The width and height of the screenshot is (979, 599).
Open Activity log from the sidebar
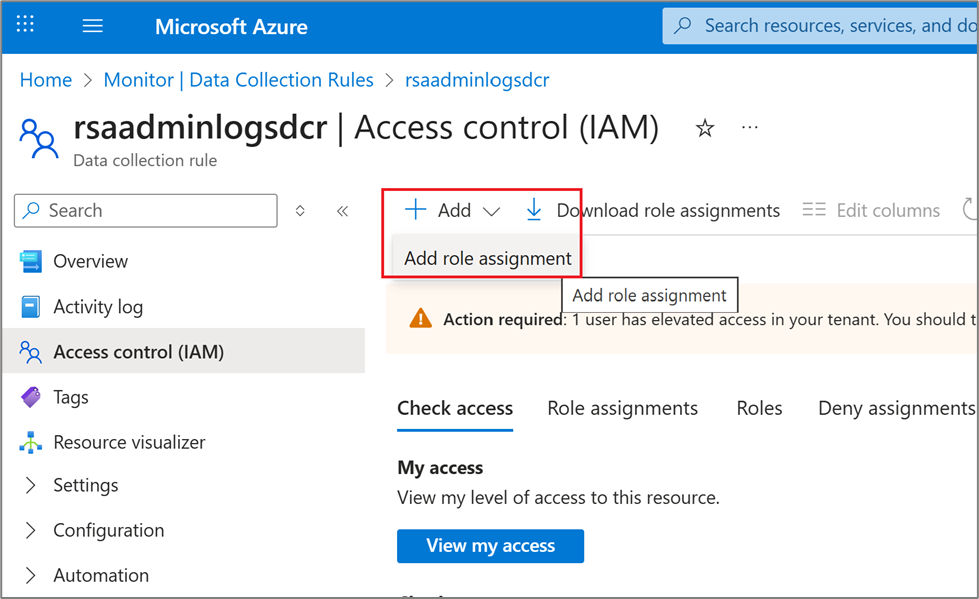[x=97, y=307]
